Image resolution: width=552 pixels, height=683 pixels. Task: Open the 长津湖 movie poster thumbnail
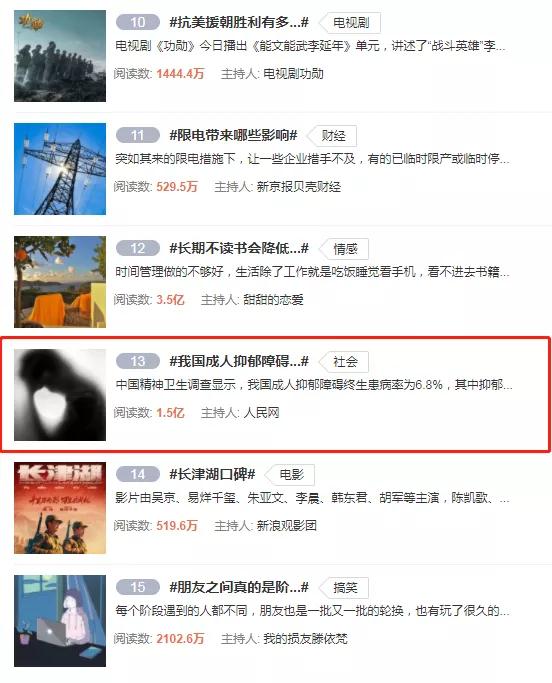click(x=60, y=508)
